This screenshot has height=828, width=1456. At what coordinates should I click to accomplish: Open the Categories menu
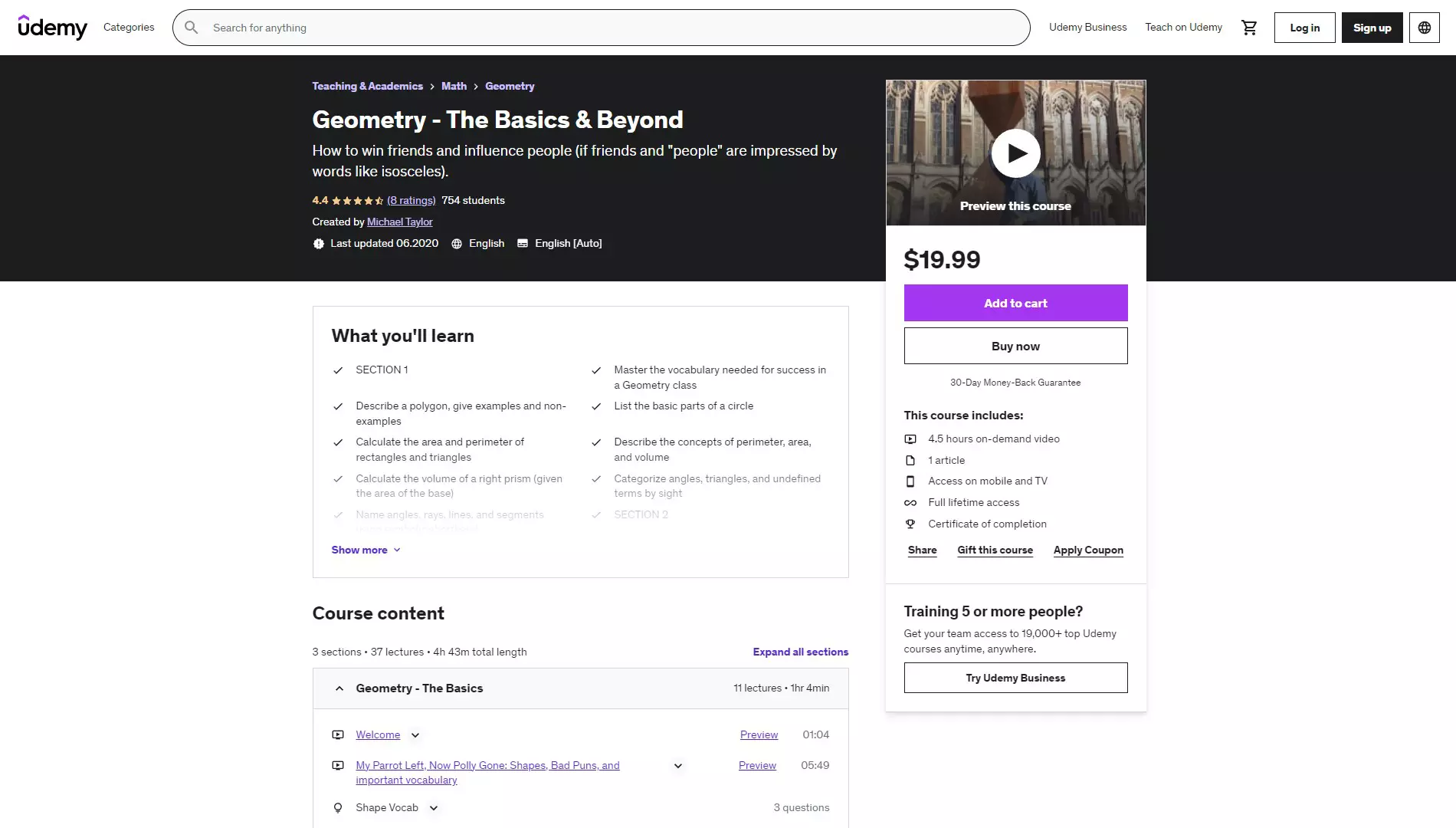tap(128, 27)
